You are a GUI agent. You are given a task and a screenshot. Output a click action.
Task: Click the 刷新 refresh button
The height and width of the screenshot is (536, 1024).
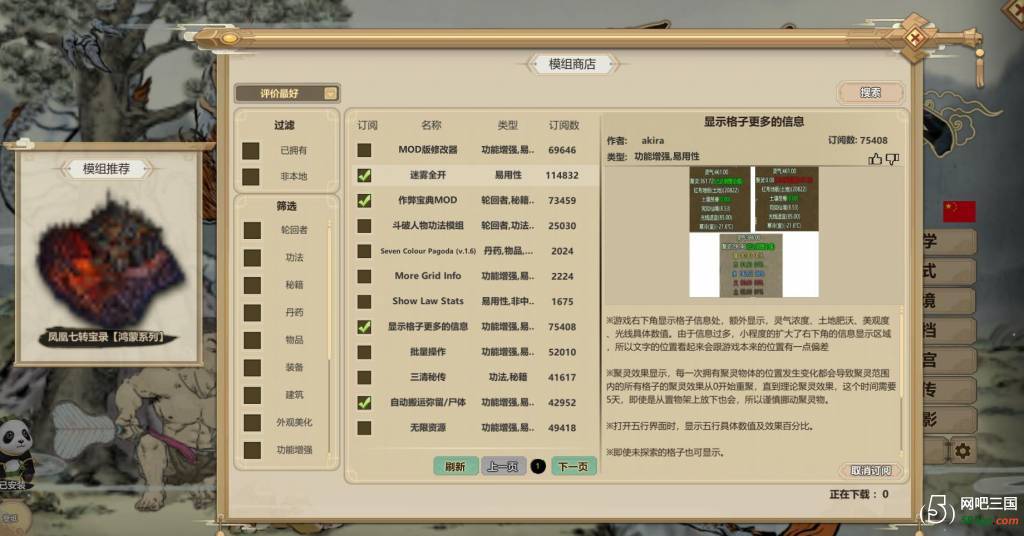[455, 466]
